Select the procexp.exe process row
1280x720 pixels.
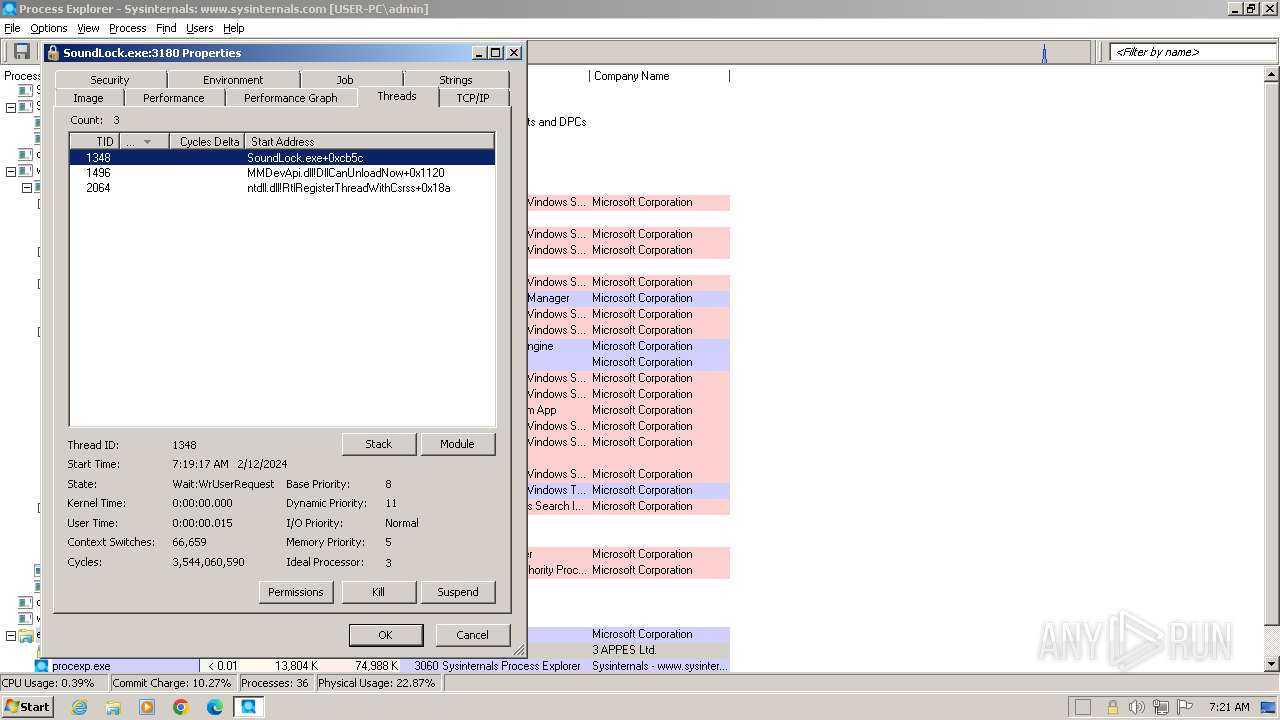[x=381, y=666]
